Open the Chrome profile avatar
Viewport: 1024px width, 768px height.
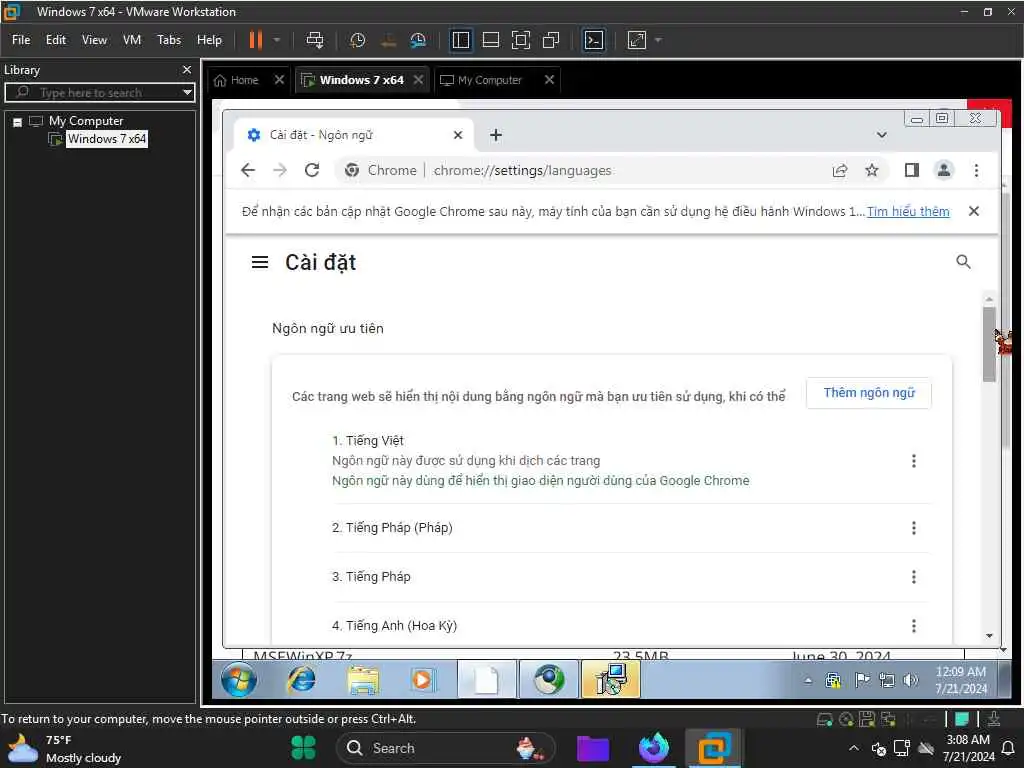(944, 170)
